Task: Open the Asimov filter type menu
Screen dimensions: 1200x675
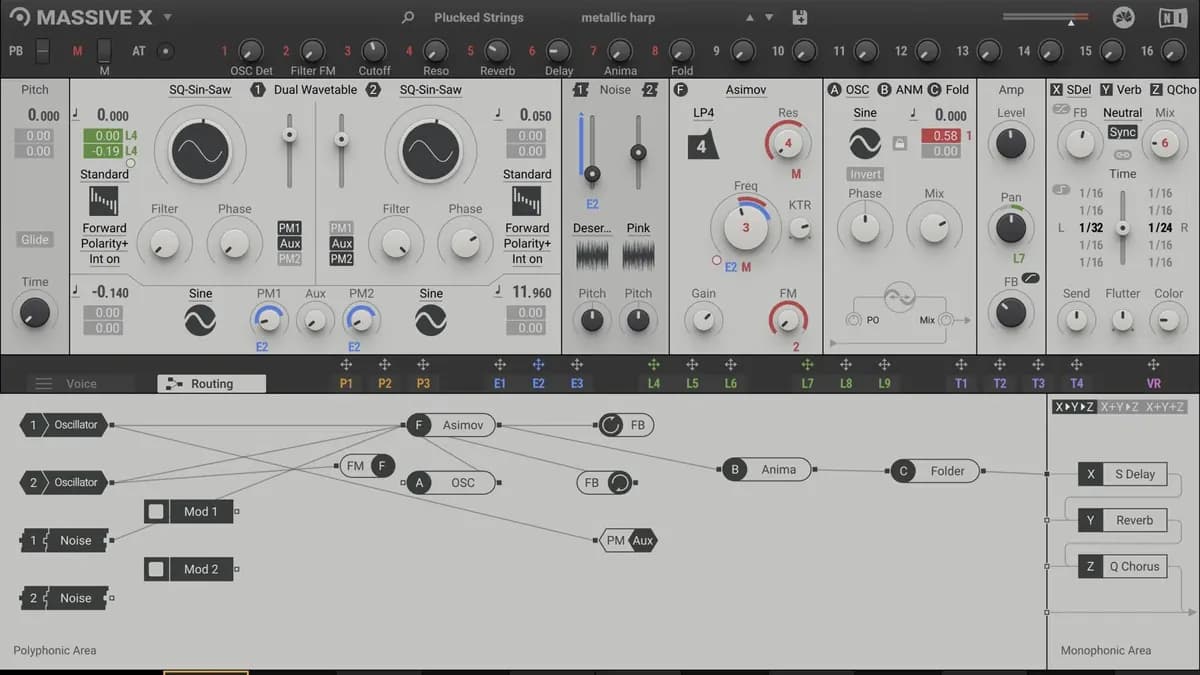Action: click(746, 89)
